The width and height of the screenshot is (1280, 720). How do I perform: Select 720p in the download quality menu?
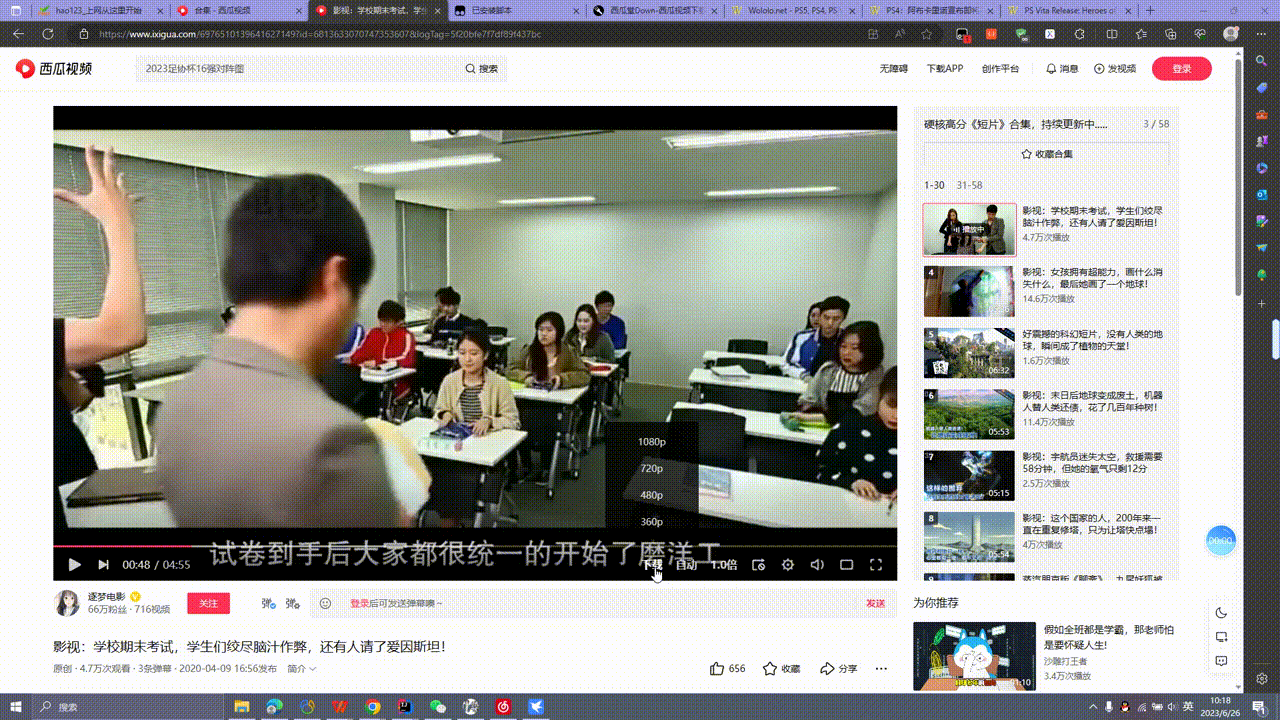point(652,468)
